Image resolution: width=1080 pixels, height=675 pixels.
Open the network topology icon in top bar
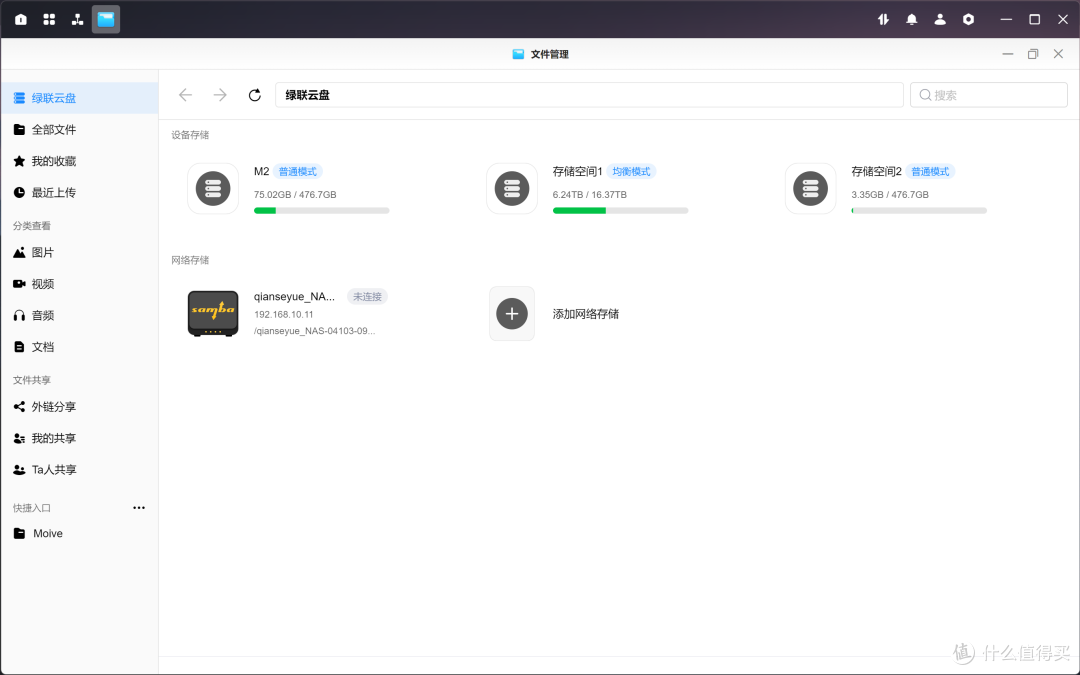click(77, 19)
